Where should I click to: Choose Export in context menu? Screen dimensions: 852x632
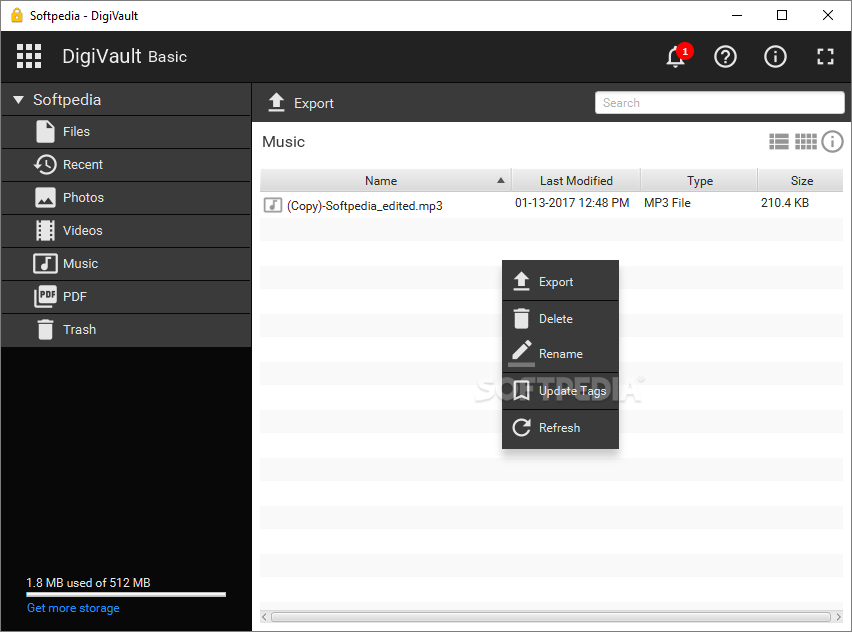point(560,281)
